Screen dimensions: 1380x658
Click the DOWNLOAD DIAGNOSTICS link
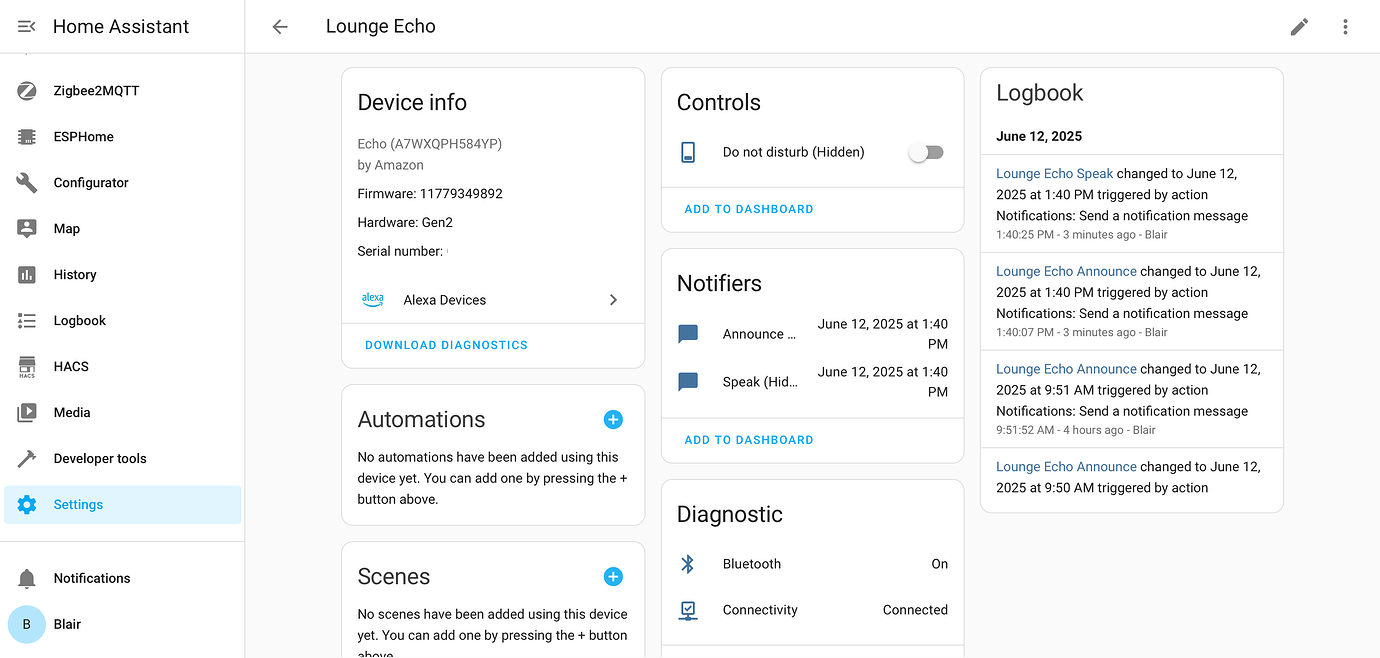coord(445,344)
